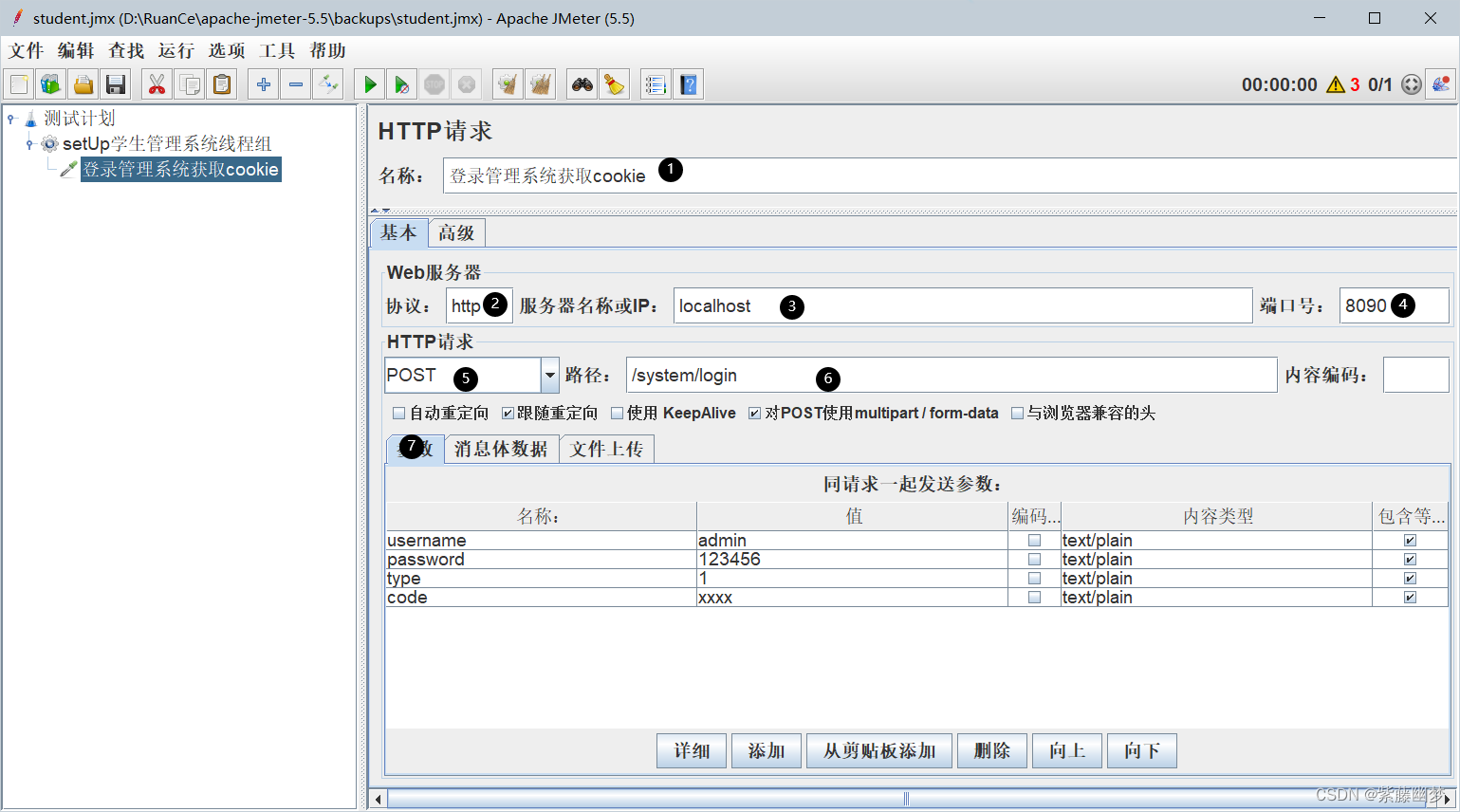Search the tree with binoculars icon
This screenshot has height=812, width=1460.
tap(582, 84)
